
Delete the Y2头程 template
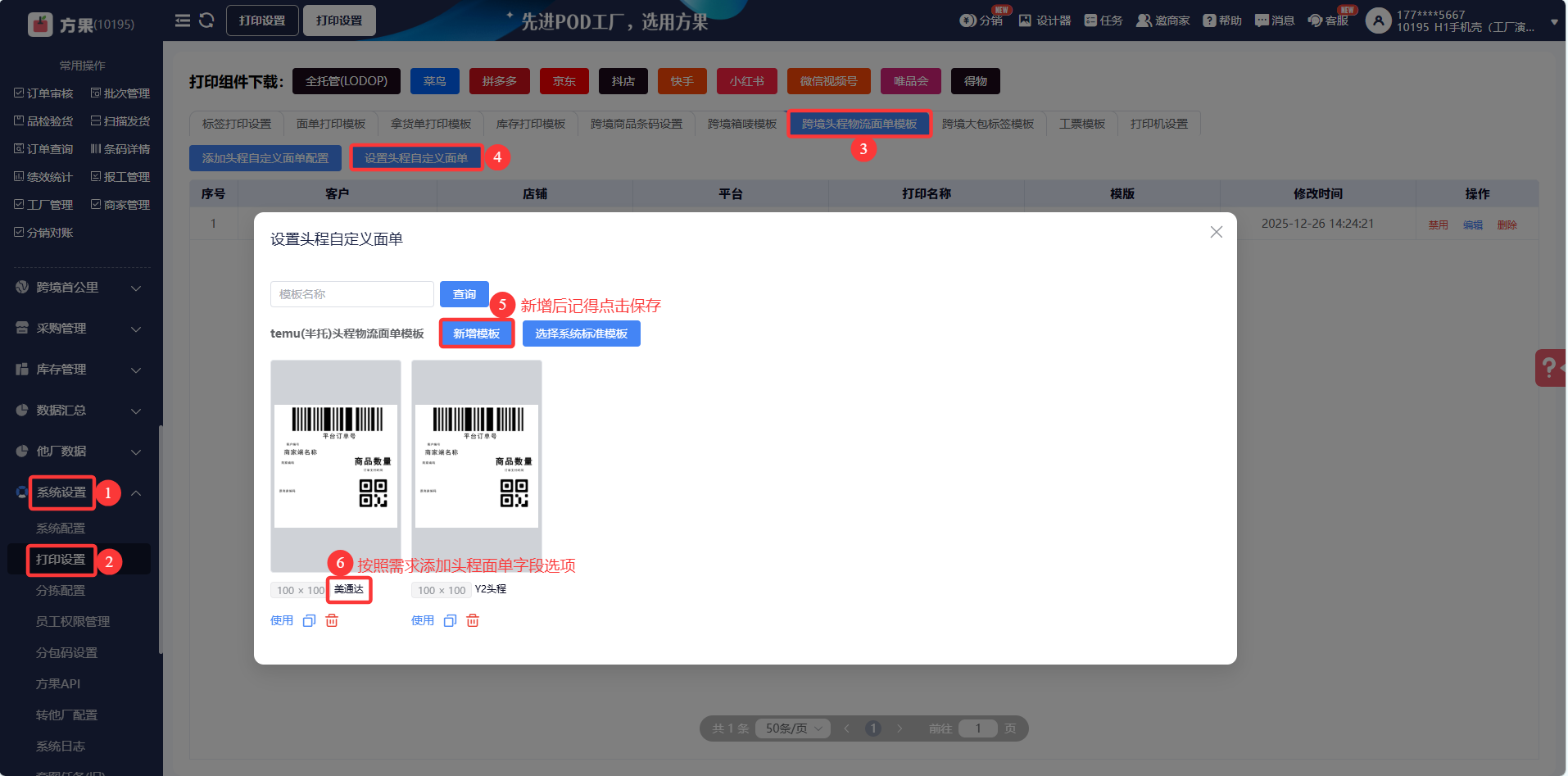pos(473,621)
